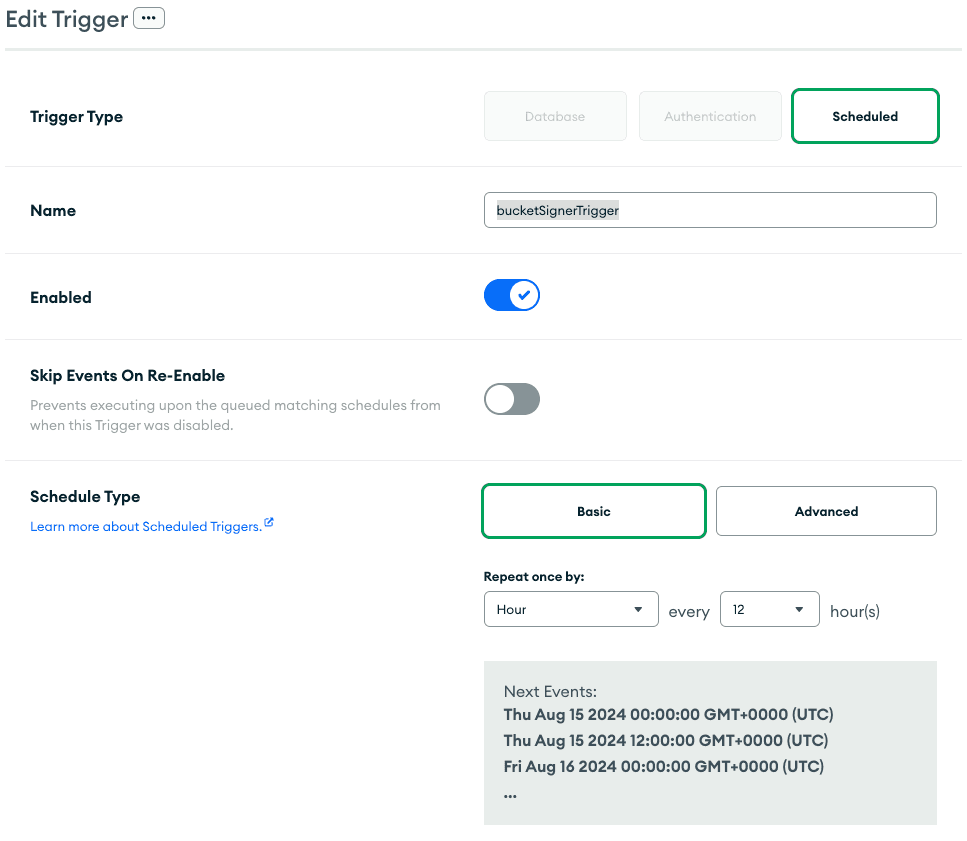The image size is (967, 841).
Task: Switch to the Basic schedule type
Action: click(594, 511)
